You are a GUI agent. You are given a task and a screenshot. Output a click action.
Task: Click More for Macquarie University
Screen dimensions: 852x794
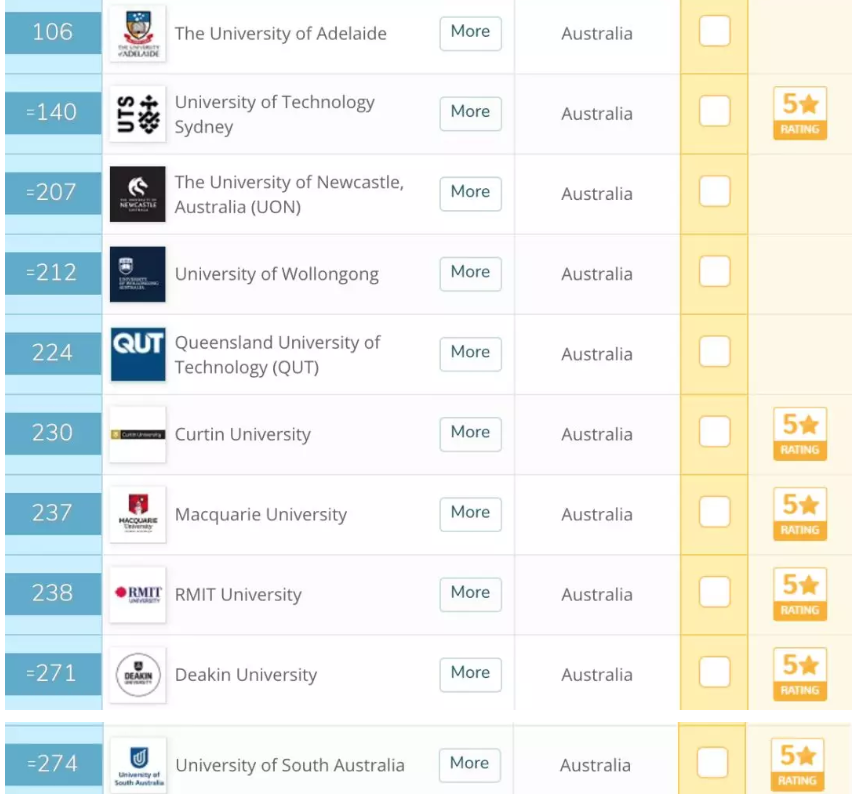point(471,515)
